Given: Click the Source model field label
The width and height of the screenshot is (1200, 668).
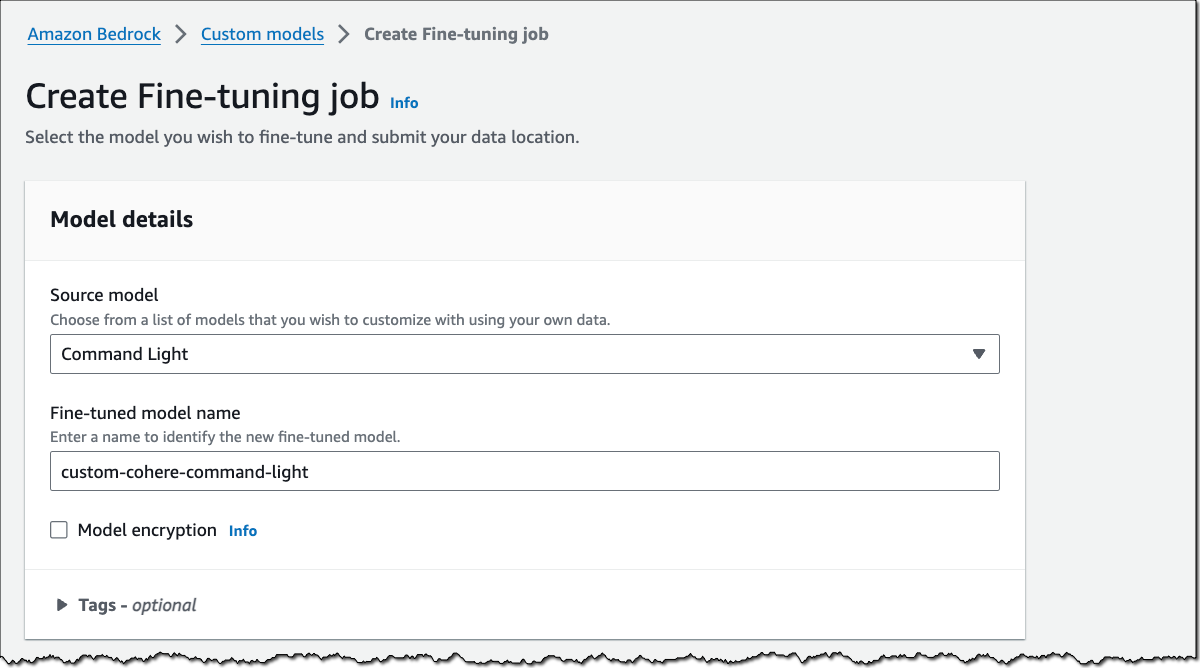Looking at the screenshot, I should coord(104,295).
